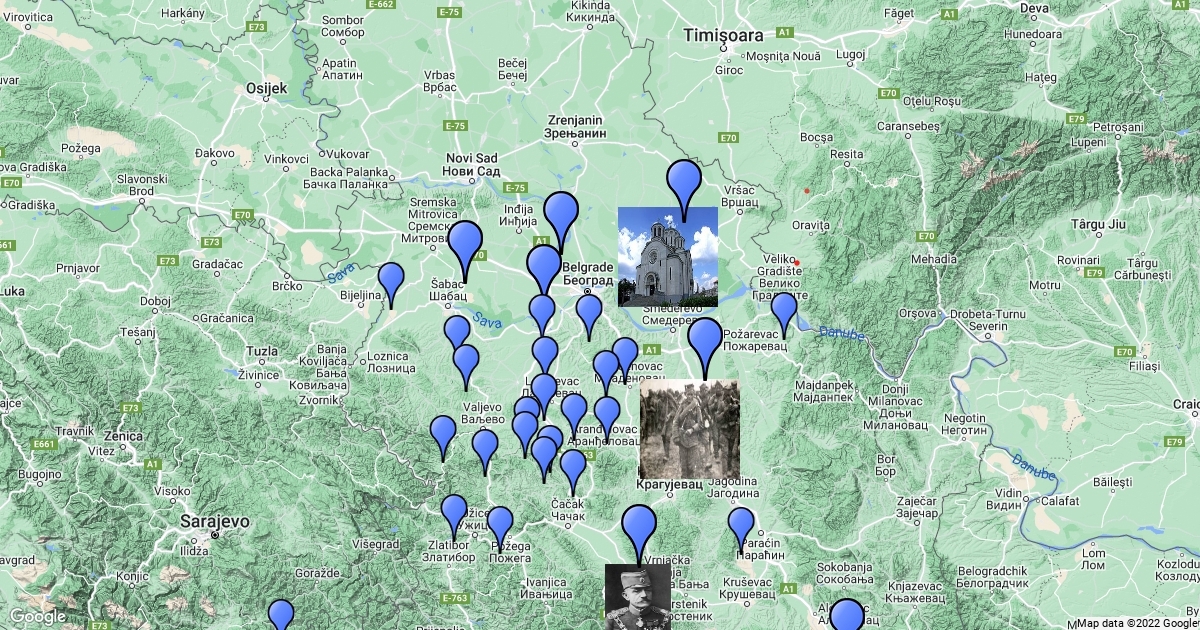Select the marker south of Goražde
1200x630 pixels.
[282, 614]
